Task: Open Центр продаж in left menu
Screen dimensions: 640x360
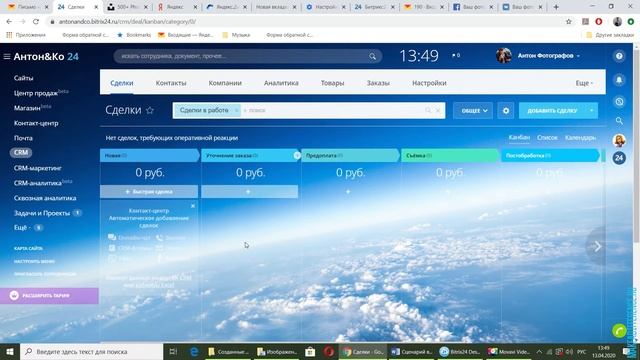Action: 36,93
